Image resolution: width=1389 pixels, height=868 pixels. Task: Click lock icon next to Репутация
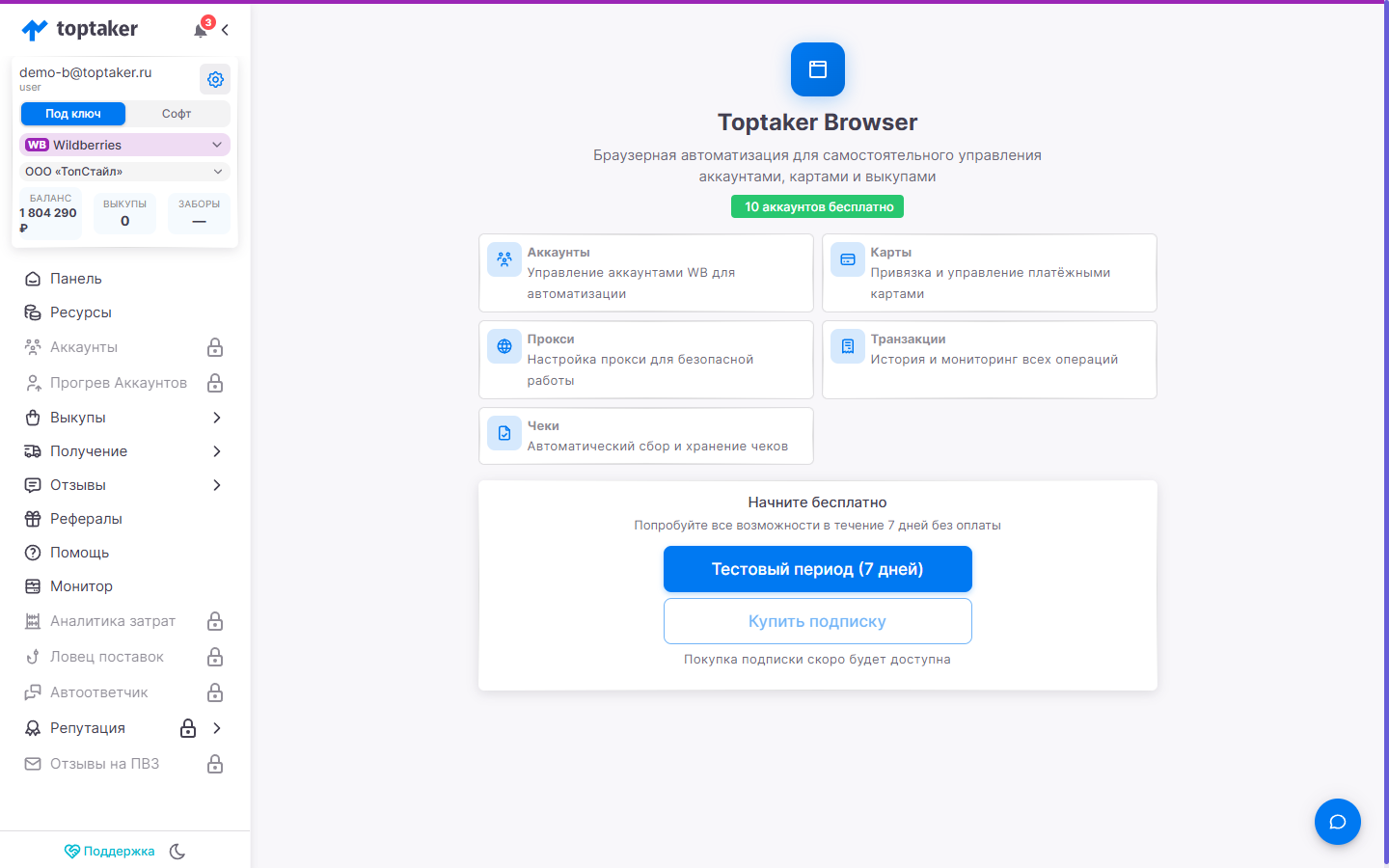click(188, 728)
